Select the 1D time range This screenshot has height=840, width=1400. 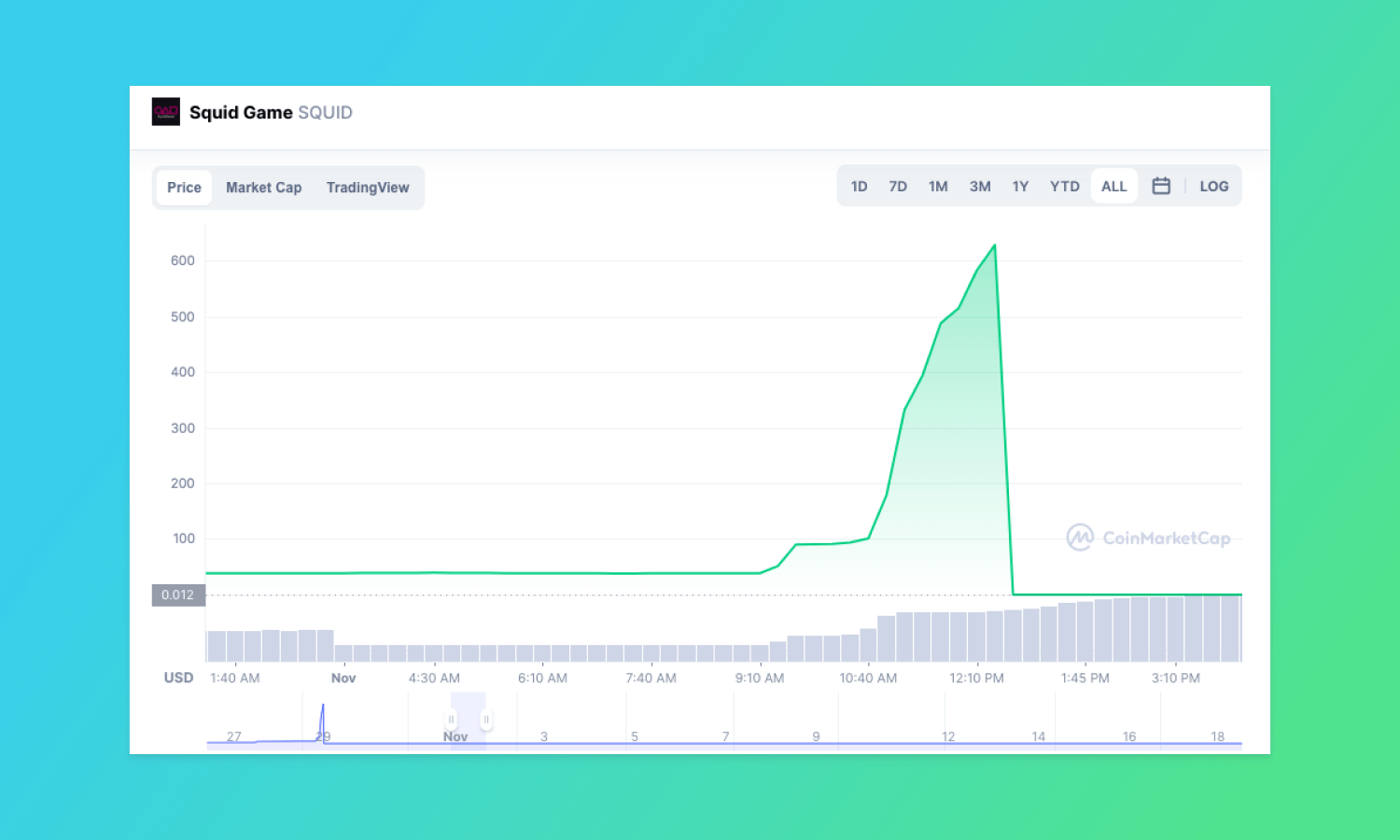pyautogui.click(x=859, y=187)
